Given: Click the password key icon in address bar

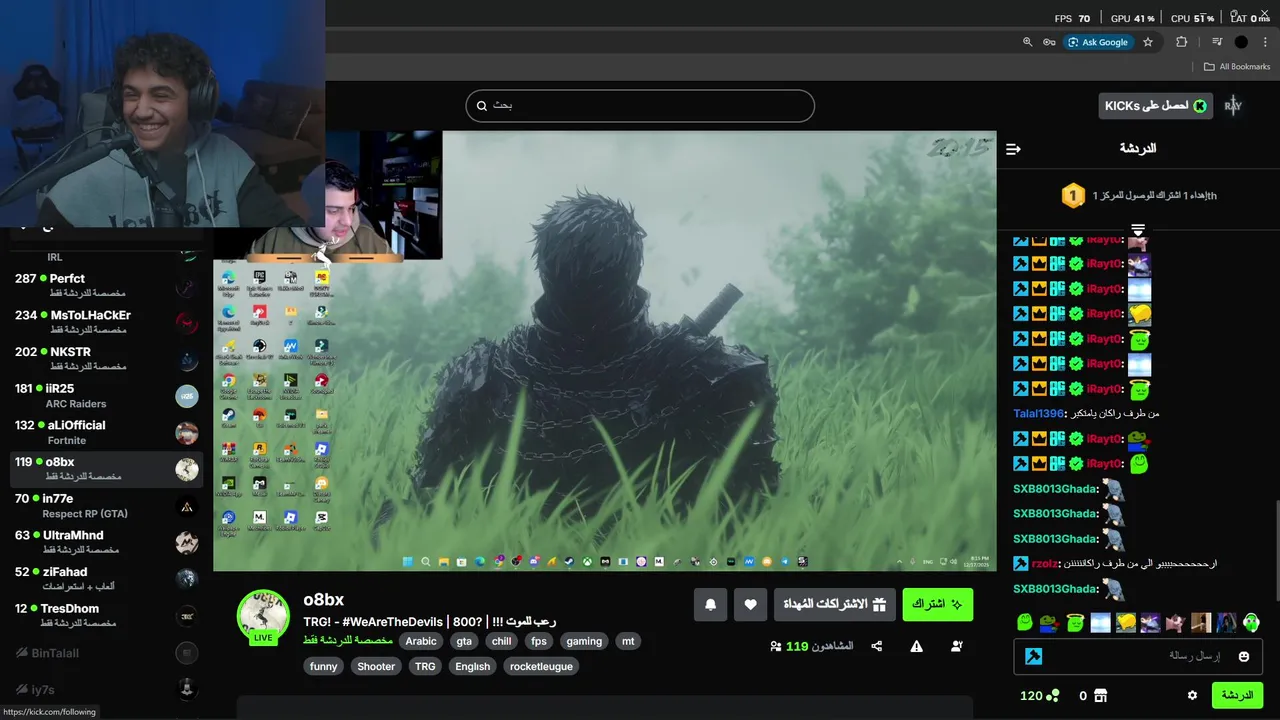Looking at the screenshot, I should tap(1049, 42).
